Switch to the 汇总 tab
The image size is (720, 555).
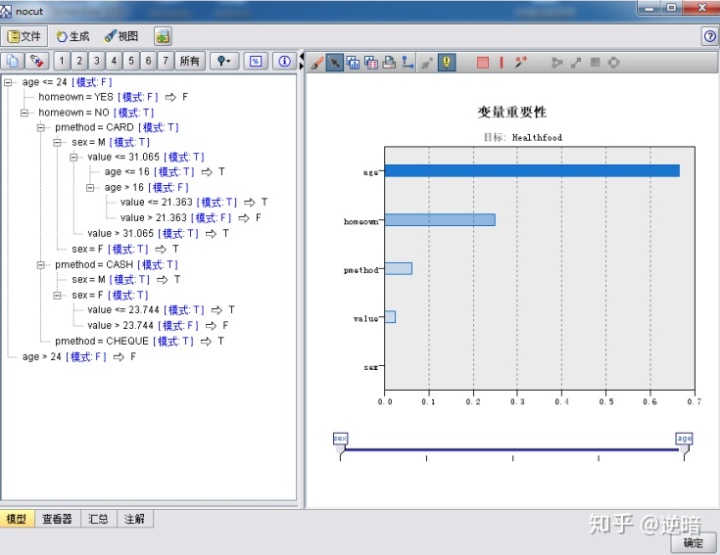tap(98, 519)
